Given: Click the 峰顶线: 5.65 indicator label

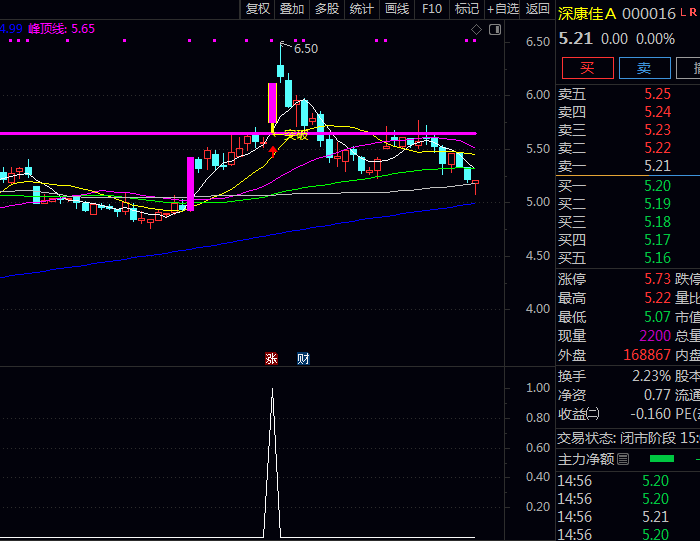Looking at the screenshot, I should [x=62, y=29].
